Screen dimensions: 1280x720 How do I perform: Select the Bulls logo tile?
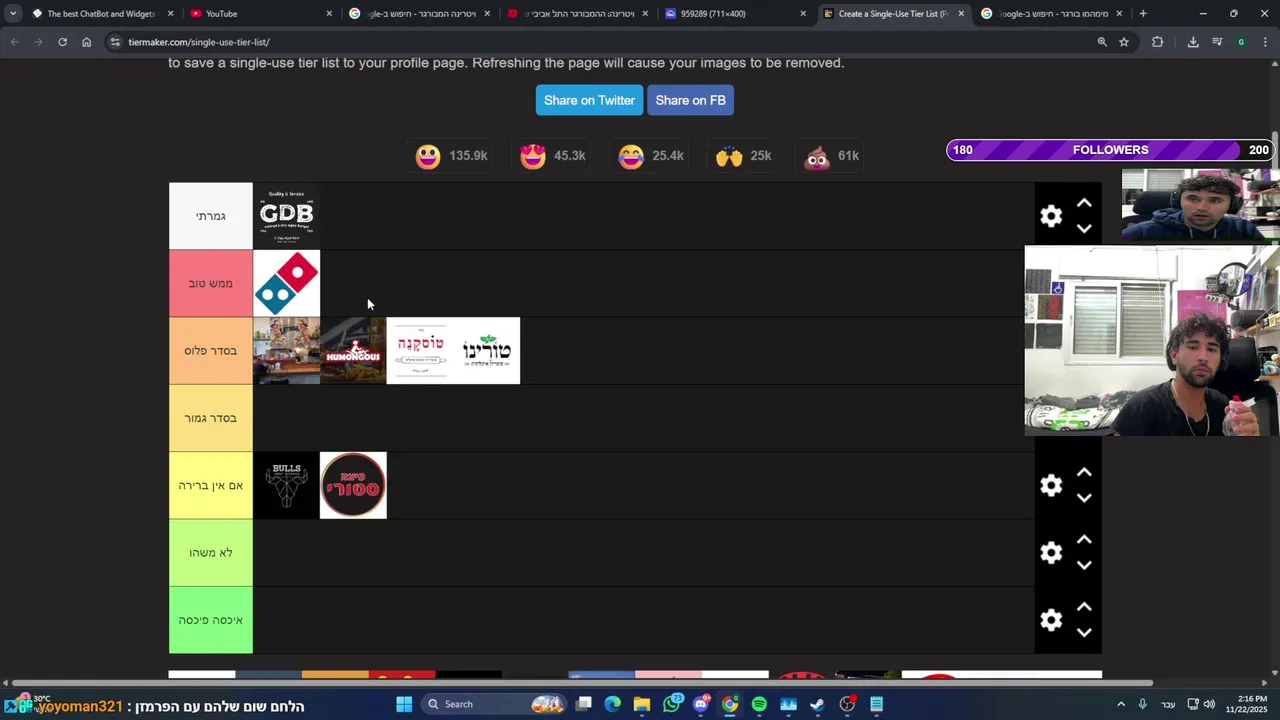click(x=286, y=485)
